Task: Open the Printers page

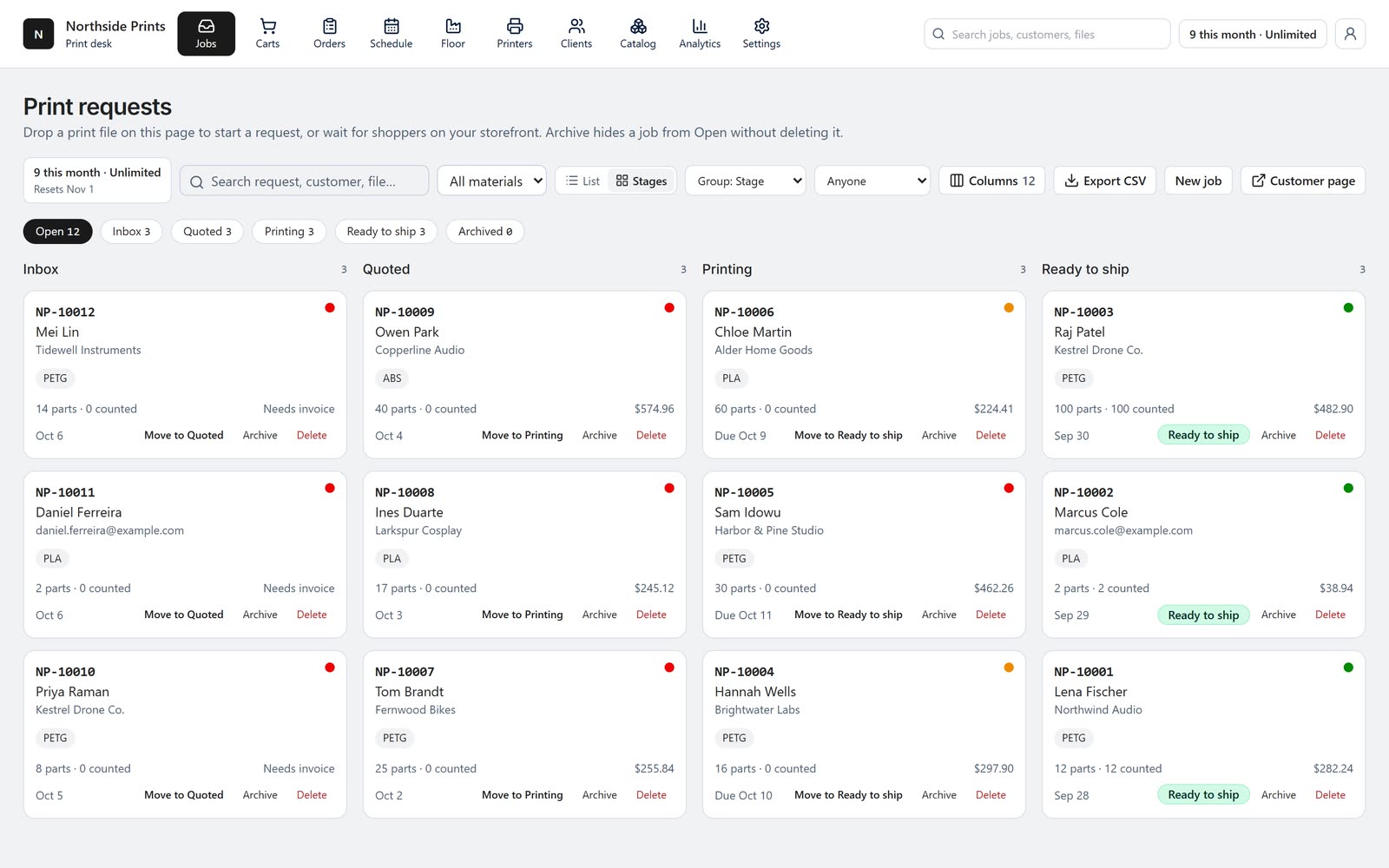Action: coord(514,34)
